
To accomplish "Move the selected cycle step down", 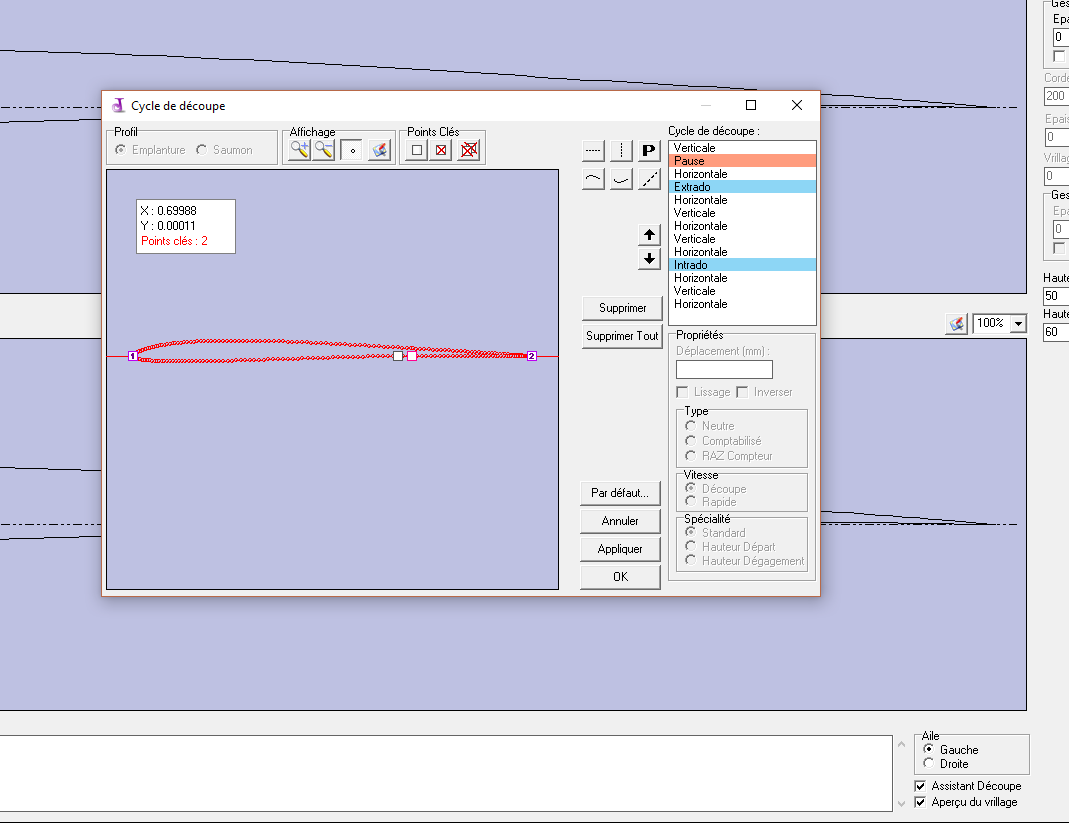I will pos(650,259).
